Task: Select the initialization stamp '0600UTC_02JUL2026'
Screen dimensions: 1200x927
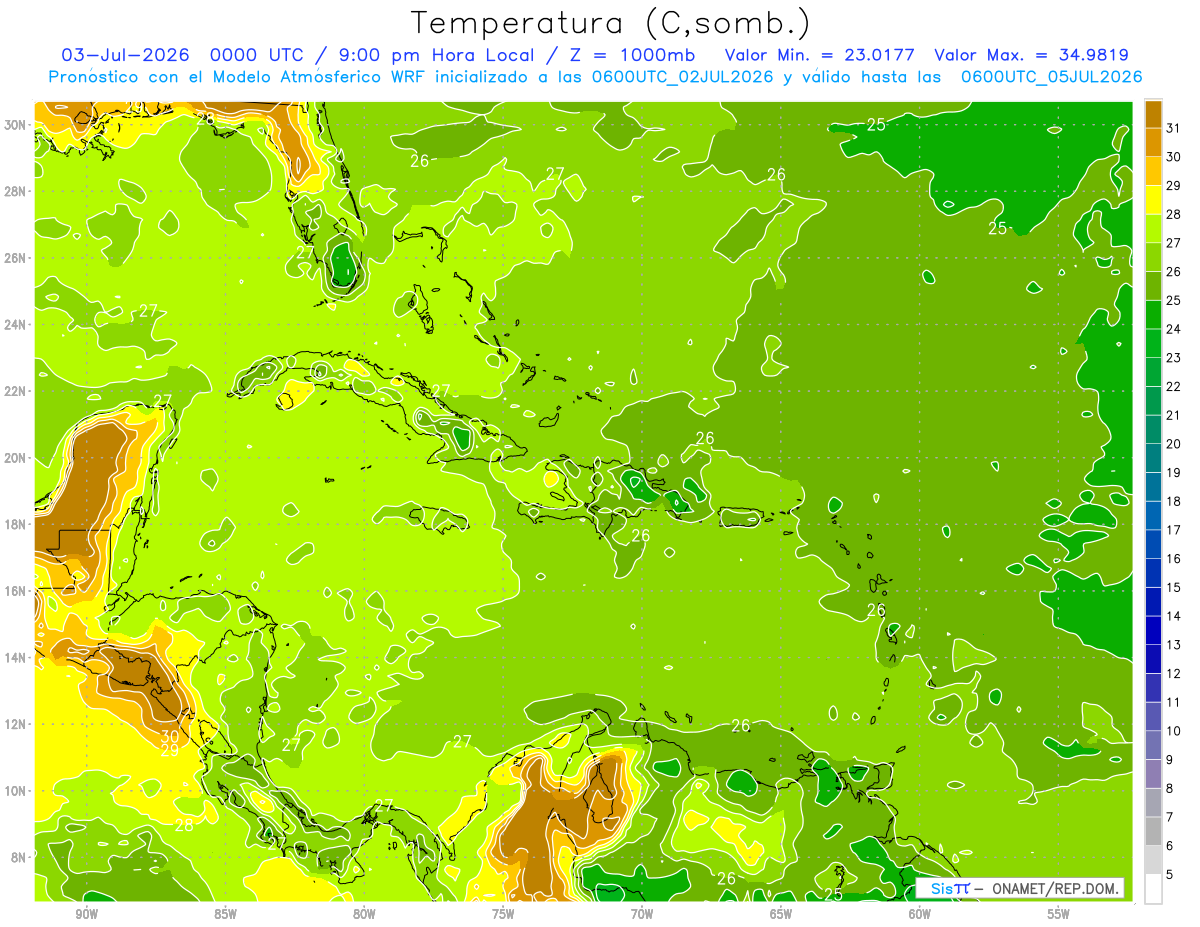Action: point(682,77)
